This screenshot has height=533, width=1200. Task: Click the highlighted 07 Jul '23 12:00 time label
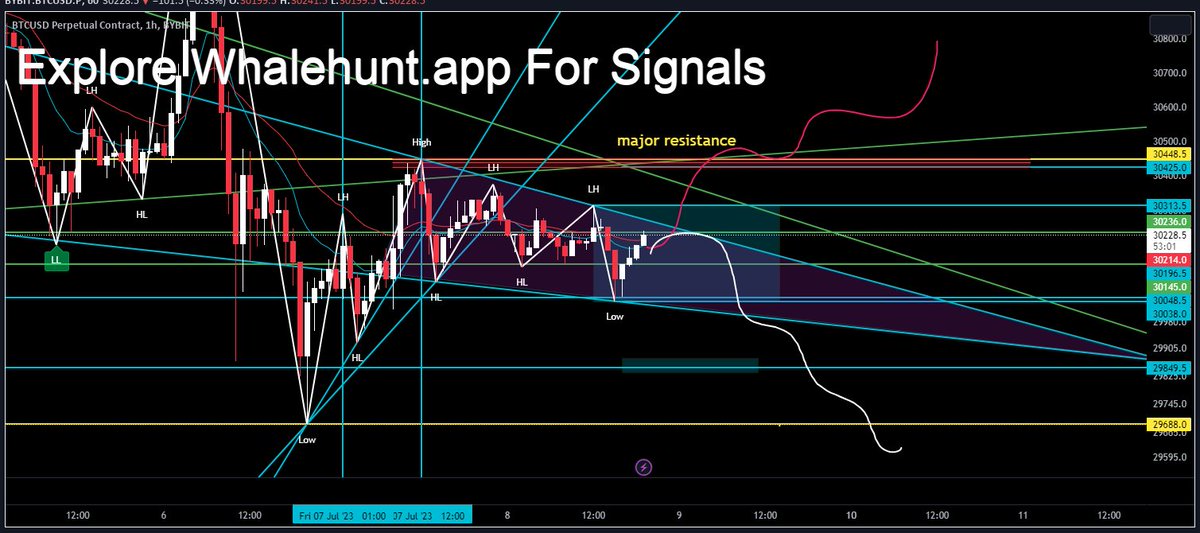point(430,515)
